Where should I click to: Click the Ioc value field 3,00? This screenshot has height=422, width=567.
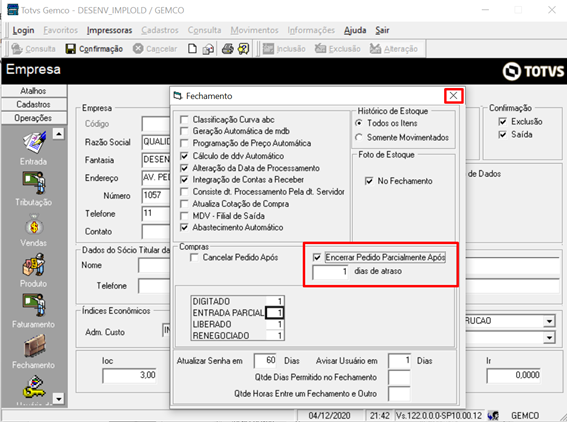click(x=130, y=375)
